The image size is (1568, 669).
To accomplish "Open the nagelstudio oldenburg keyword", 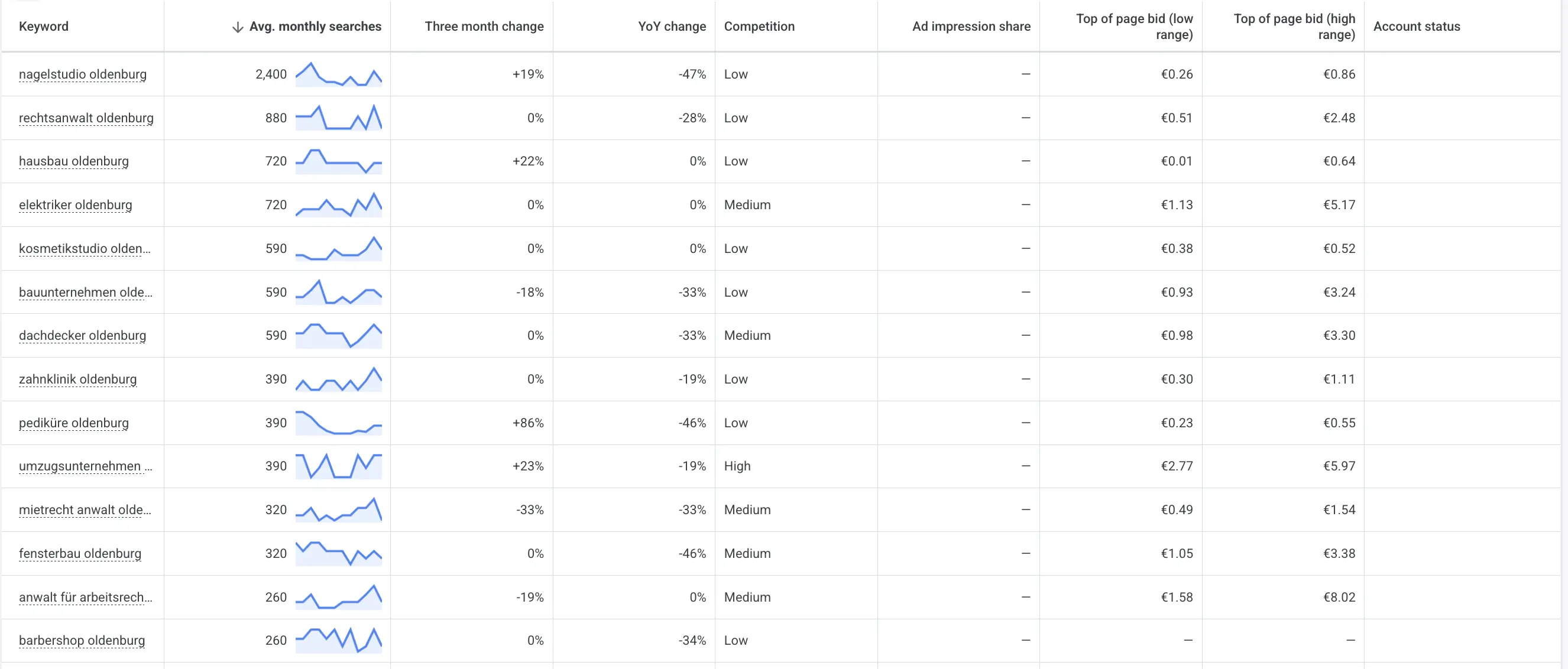I will point(83,74).
